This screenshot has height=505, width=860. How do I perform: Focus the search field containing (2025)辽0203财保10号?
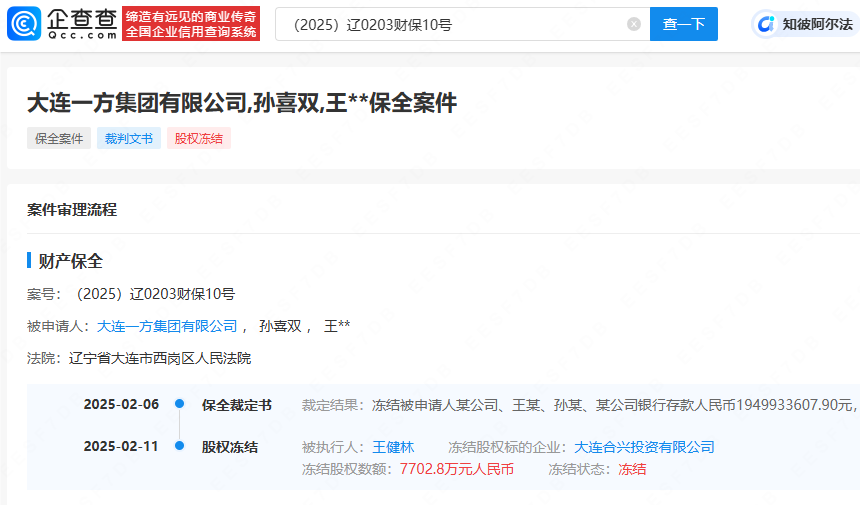(x=462, y=24)
